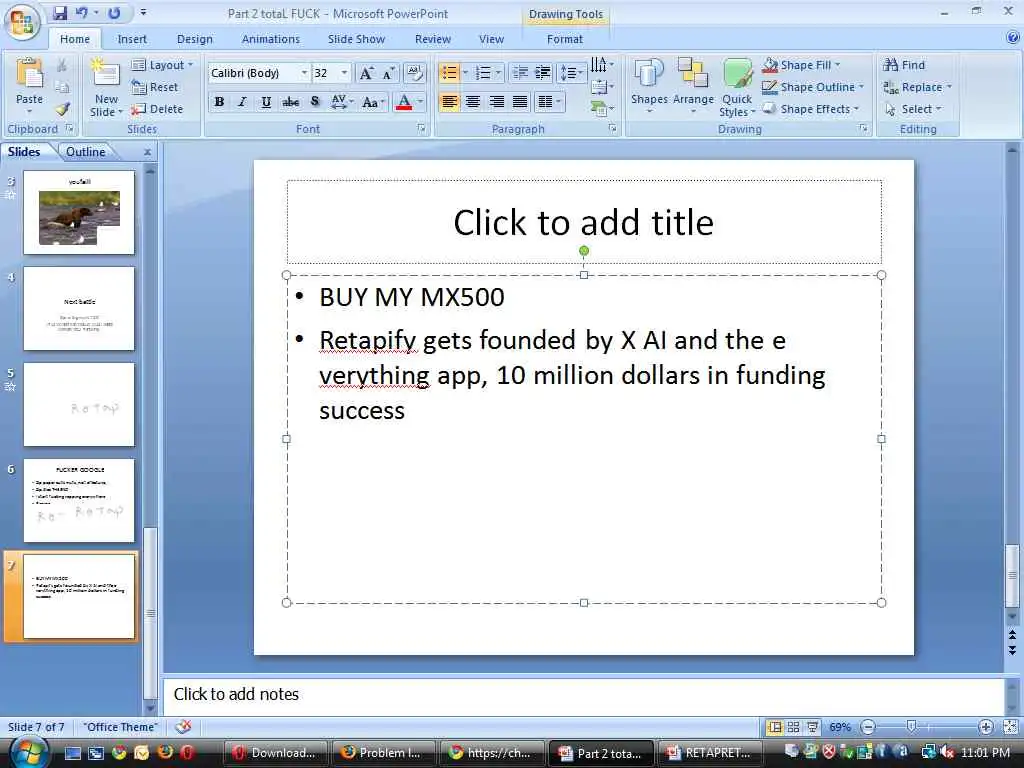Open the Arrange options
The height and width of the screenshot is (768, 1024).
tap(693, 88)
